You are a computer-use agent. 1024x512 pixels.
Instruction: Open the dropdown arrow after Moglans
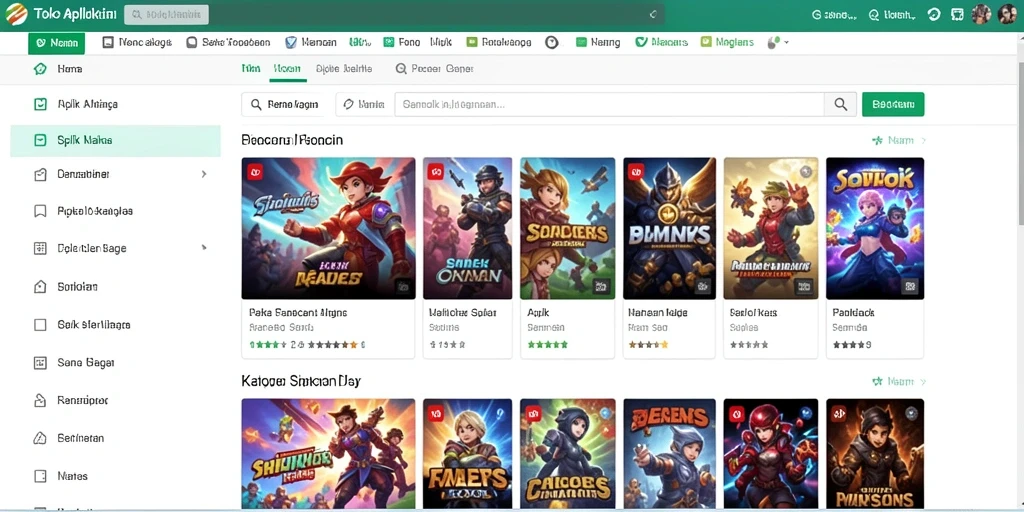pyautogui.click(x=786, y=42)
